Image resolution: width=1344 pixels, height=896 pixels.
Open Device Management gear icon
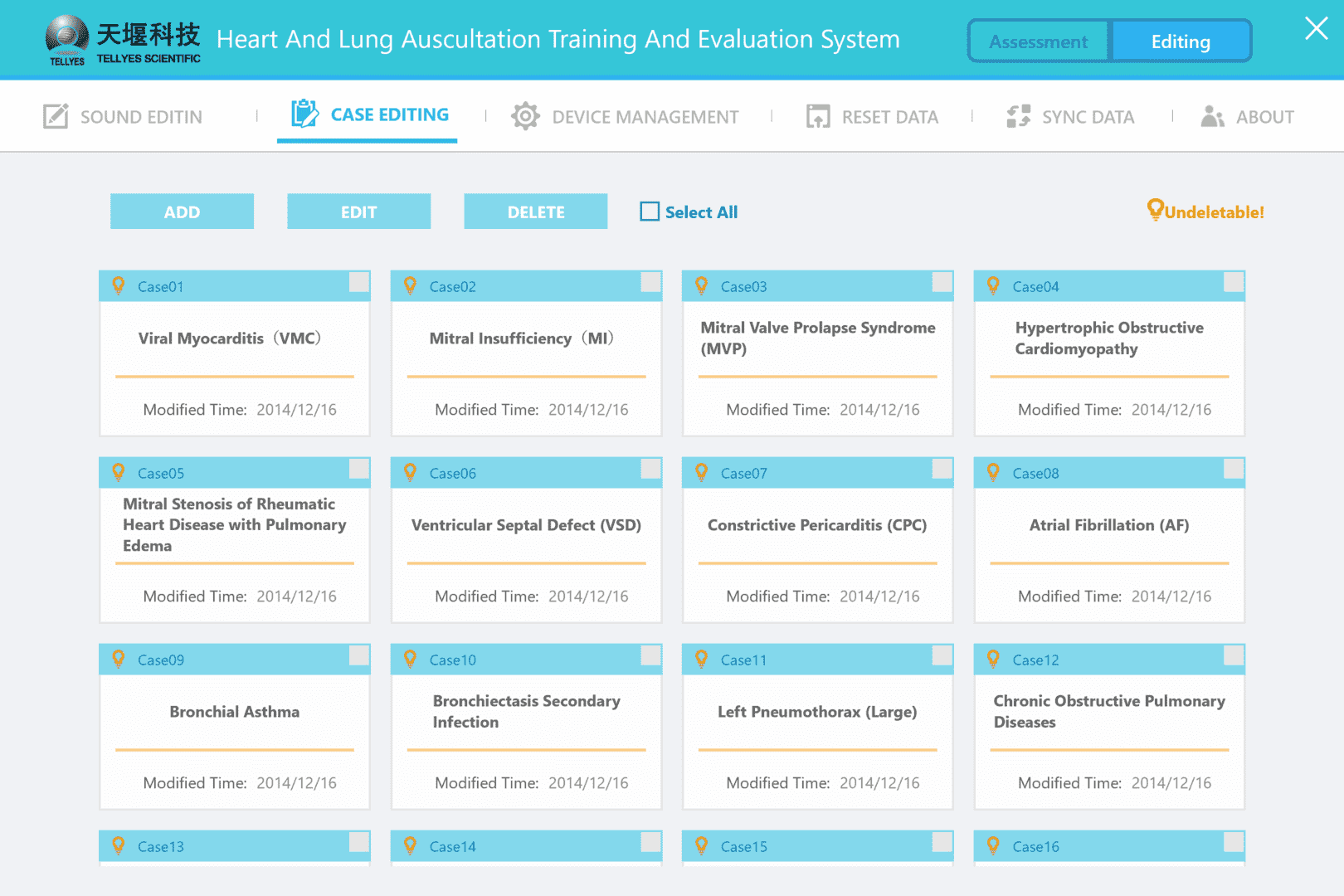[525, 116]
